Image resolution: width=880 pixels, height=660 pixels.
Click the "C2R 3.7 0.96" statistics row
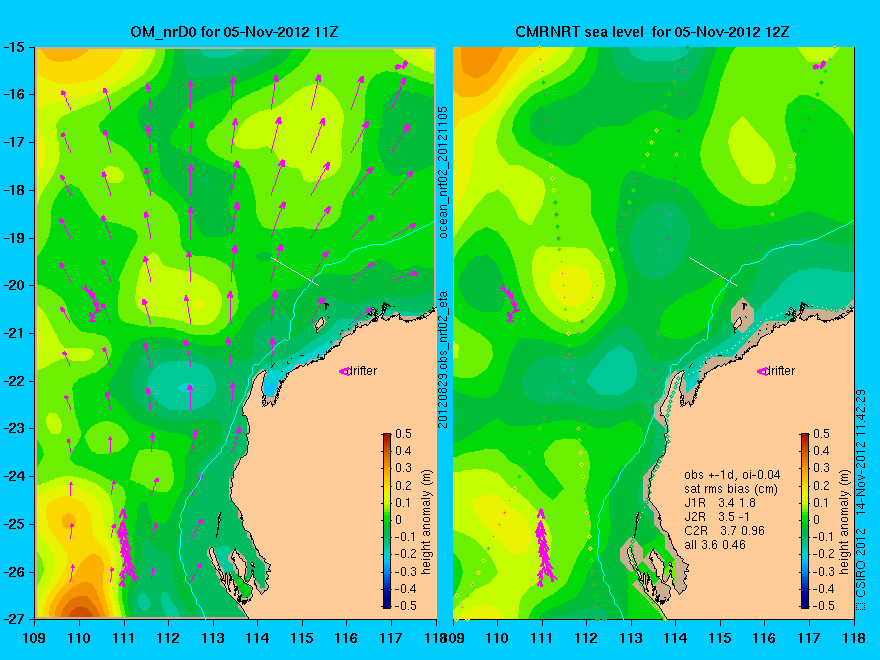[x=725, y=531]
